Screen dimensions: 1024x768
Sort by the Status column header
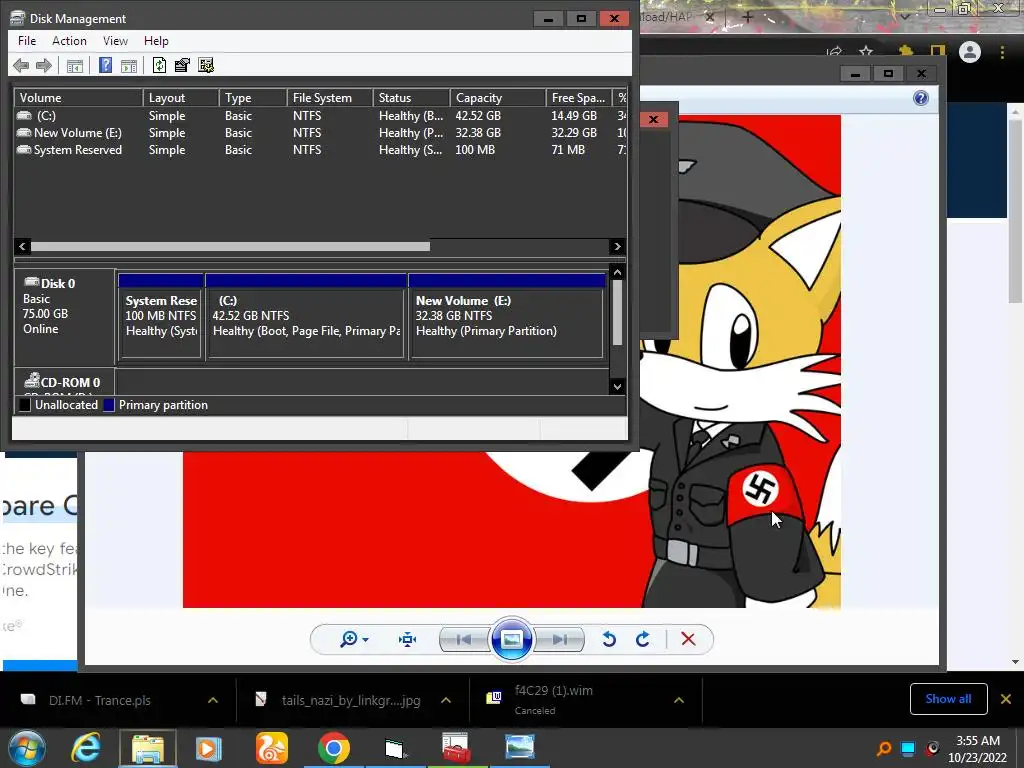pyautogui.click(x=411, y=97)
